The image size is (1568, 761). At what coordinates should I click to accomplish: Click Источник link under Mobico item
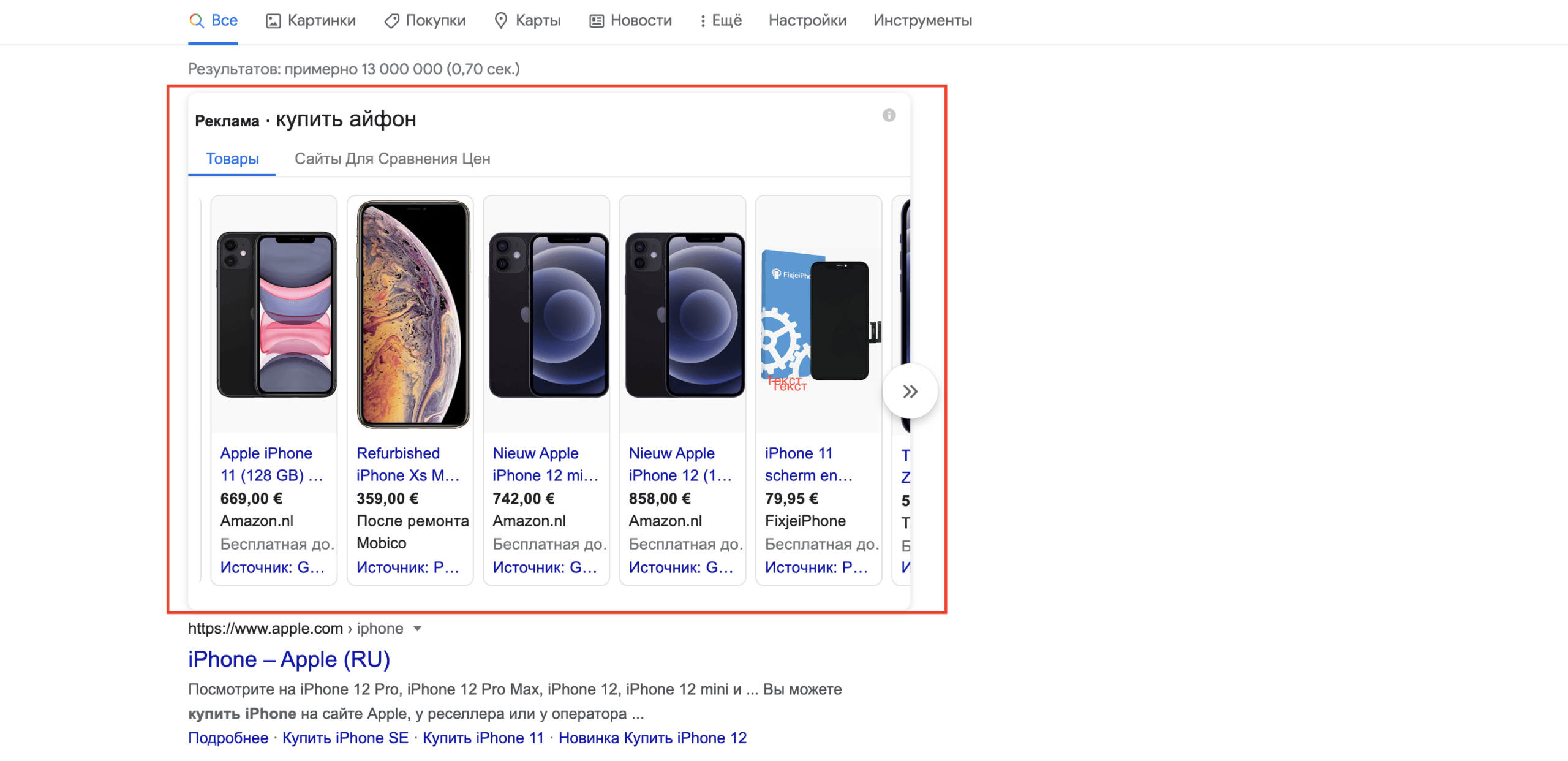pyautogui.click(x=408, y=567)
